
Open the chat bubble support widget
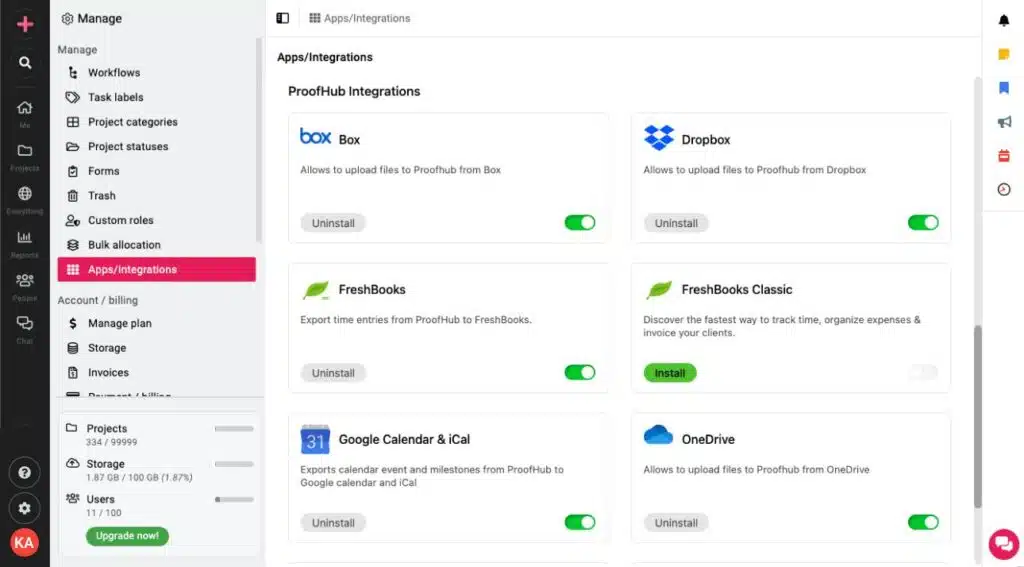pos(1003,543)
